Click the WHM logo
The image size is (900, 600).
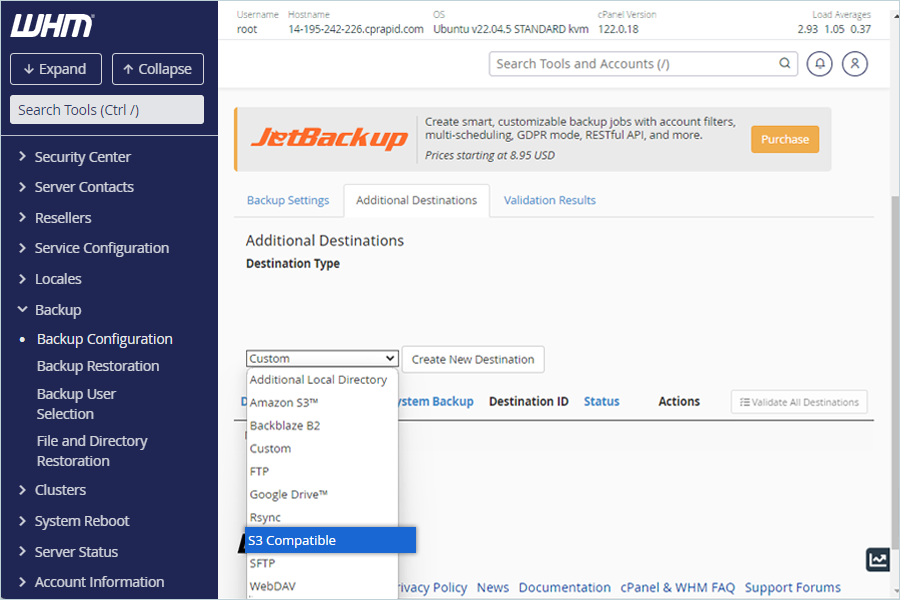(52, 26)
